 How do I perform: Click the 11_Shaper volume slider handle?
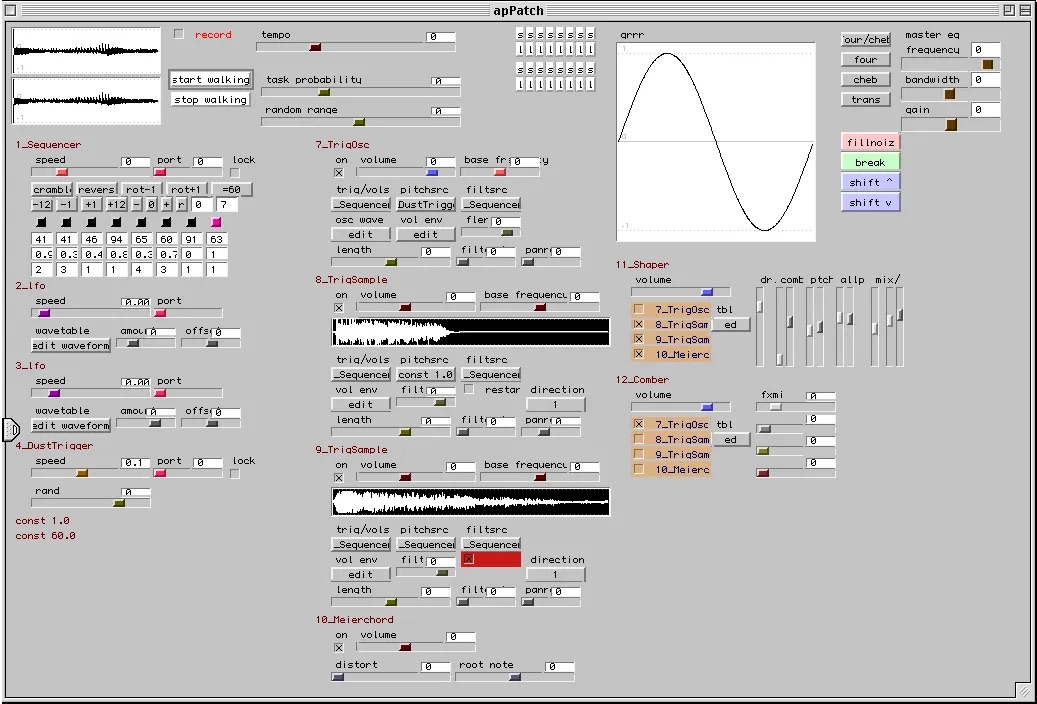click(x=707, y=292)
